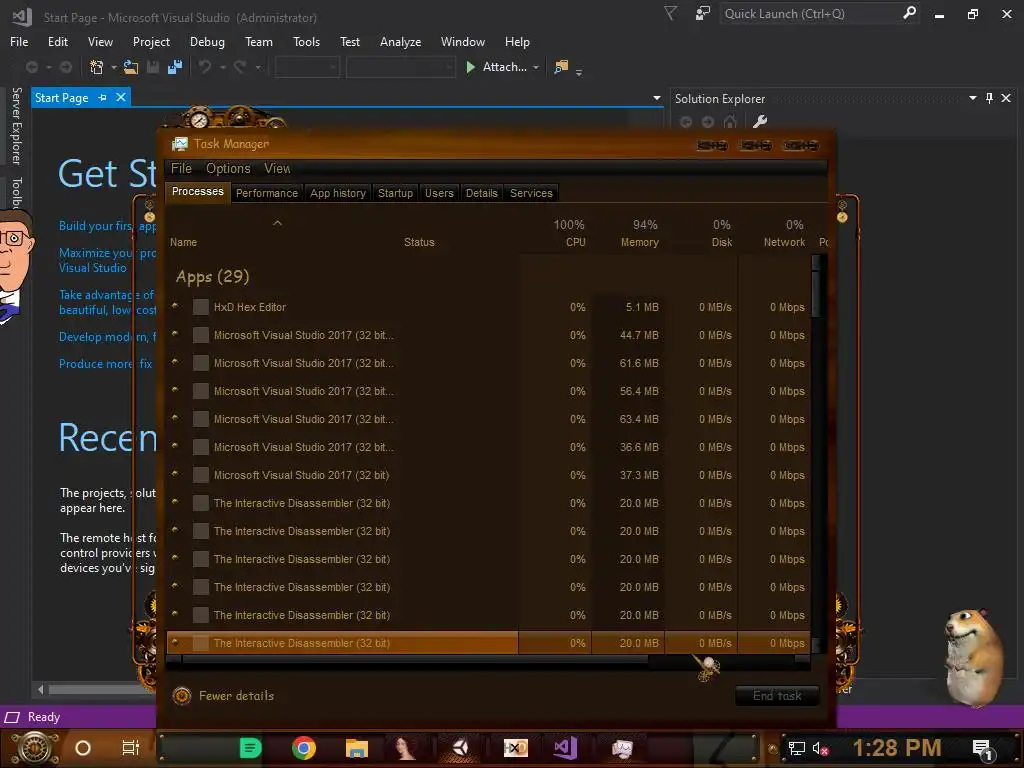Click the Solution Explorer Properties wrench icon
The width and height of the screenshot is (1024, 768).
760,121
